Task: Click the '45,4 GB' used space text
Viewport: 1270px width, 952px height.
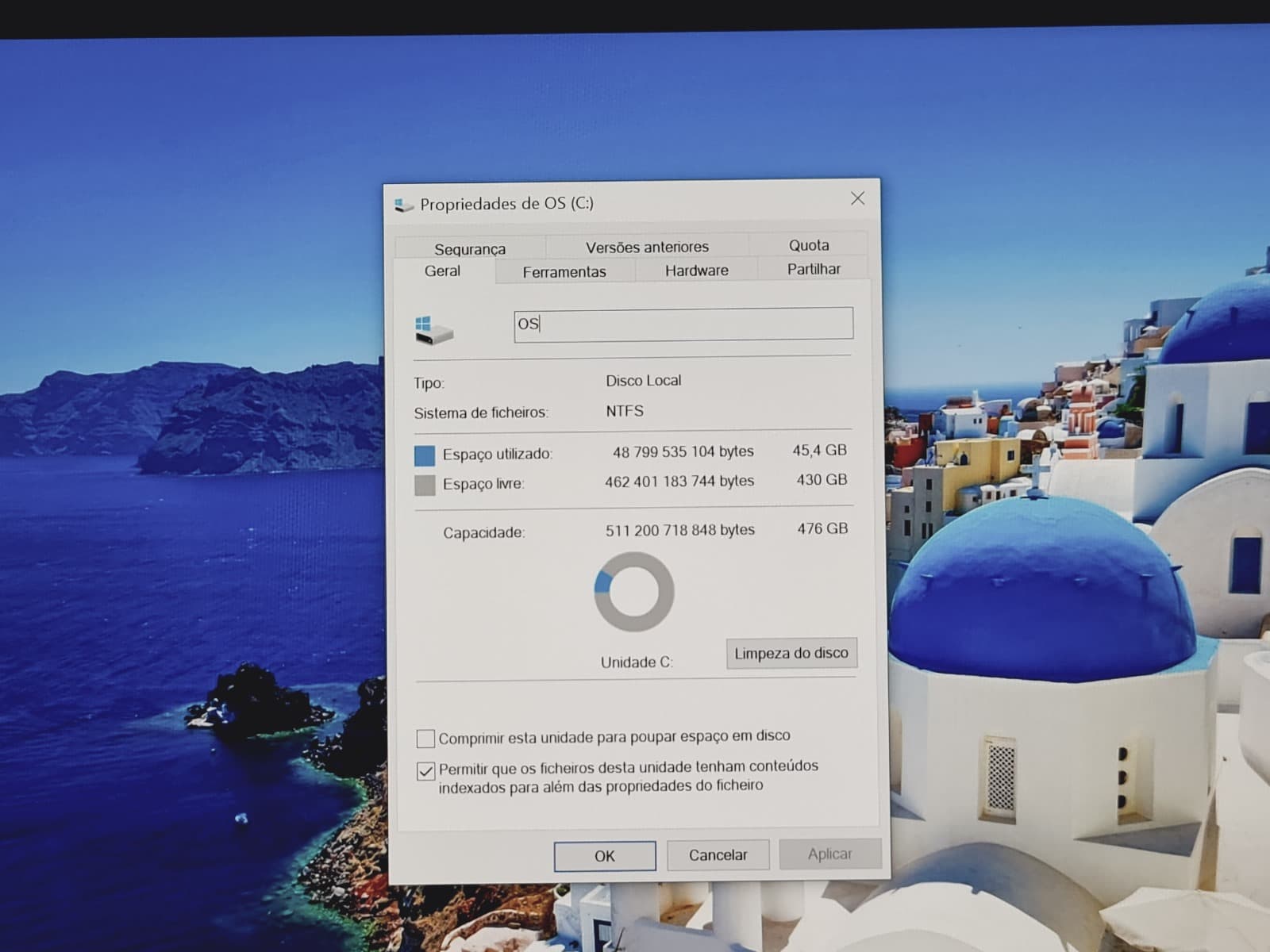Action: (x=819, y=451)
